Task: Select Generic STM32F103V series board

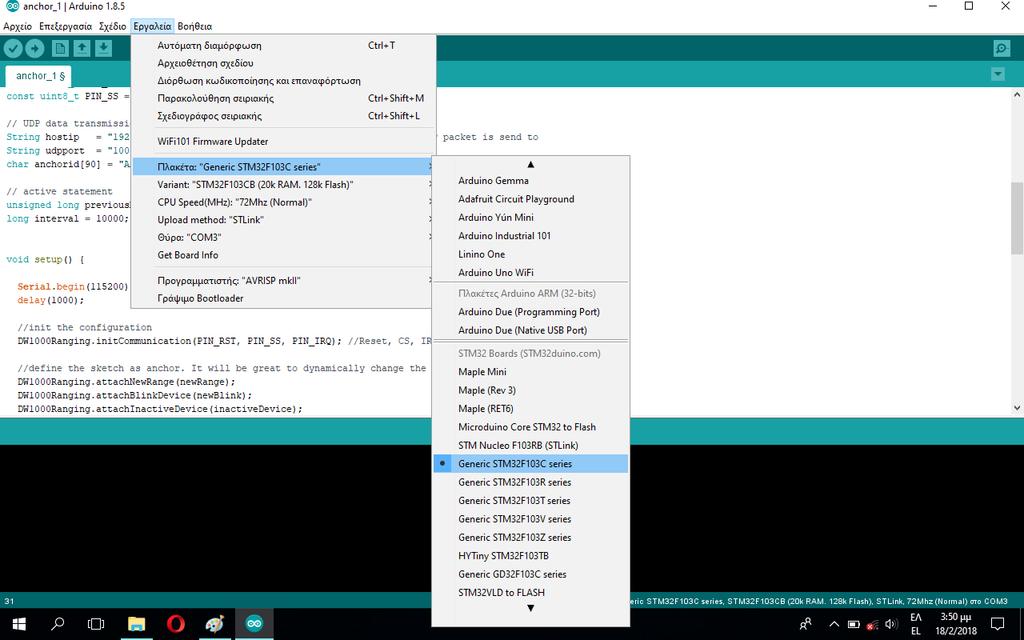Action: pos(530,519)
